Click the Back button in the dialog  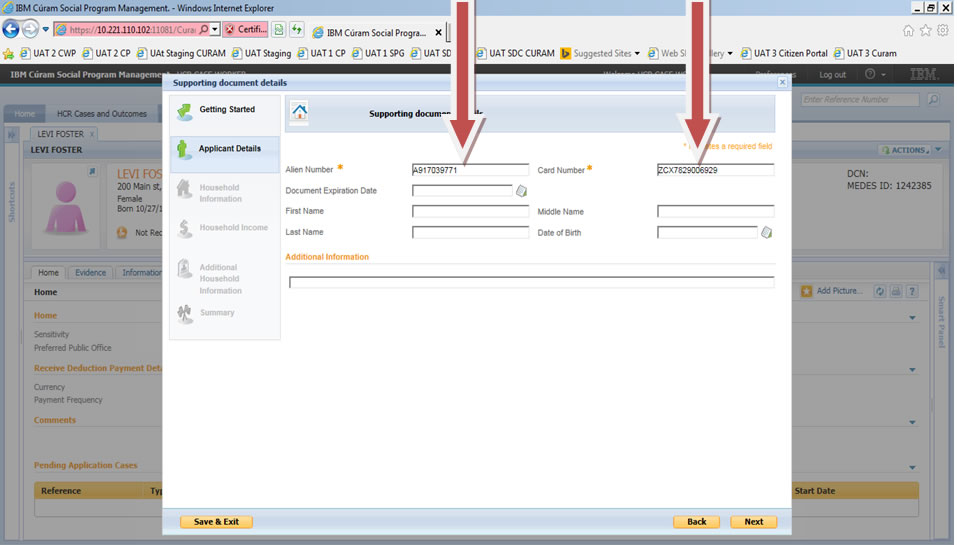[x=696, y=522]
